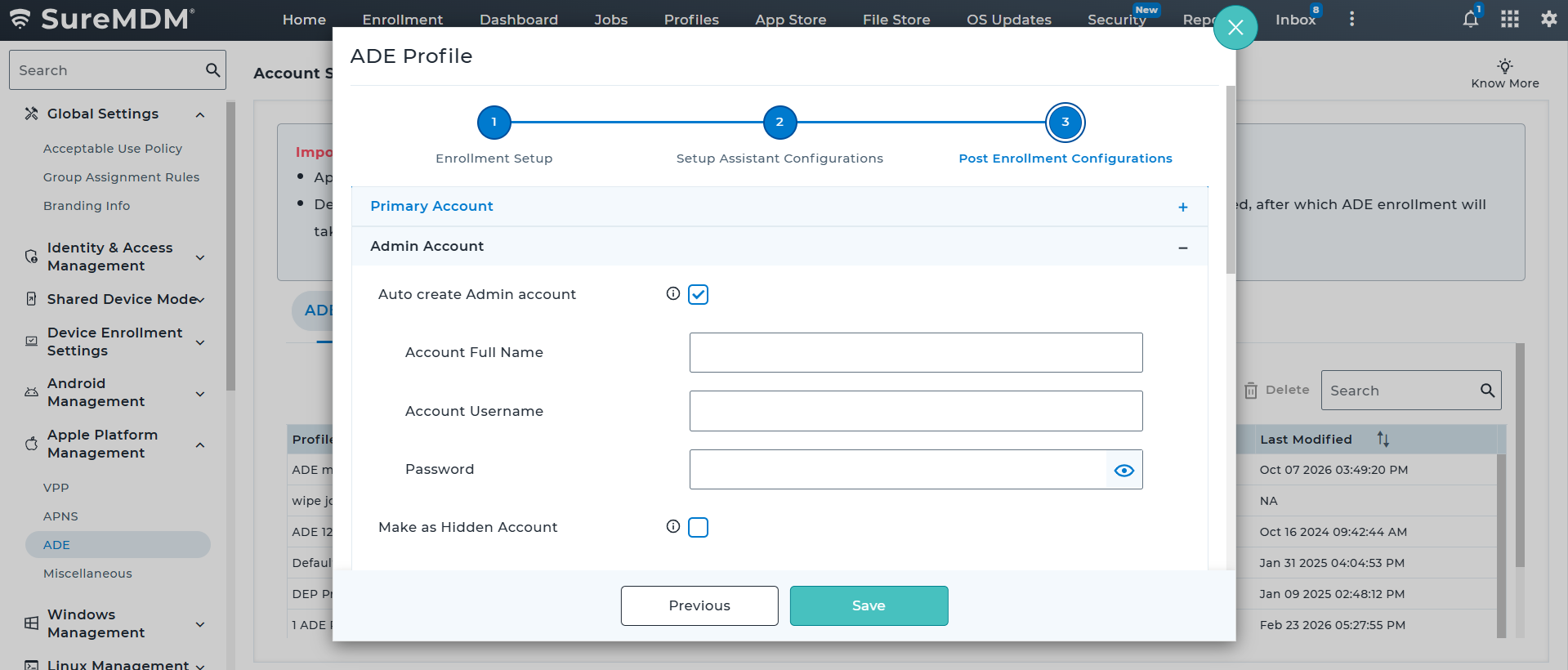The image size is (1568, 670).
Task: Check Make as Hidden Account
Action: point(698,527)
